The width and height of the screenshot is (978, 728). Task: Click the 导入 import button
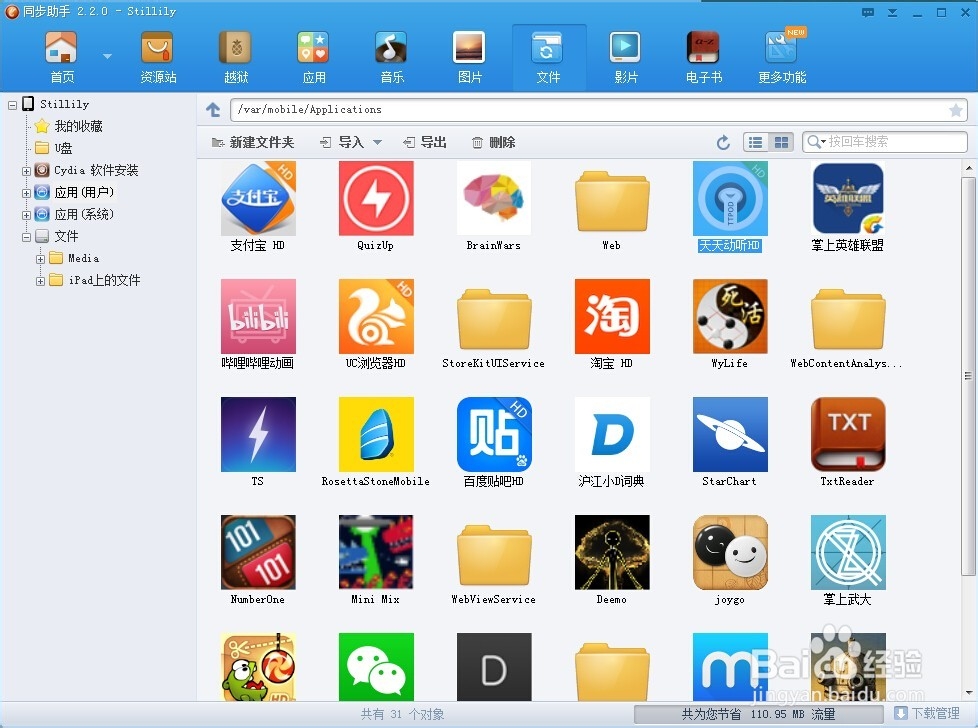click(x=342, y=142)
